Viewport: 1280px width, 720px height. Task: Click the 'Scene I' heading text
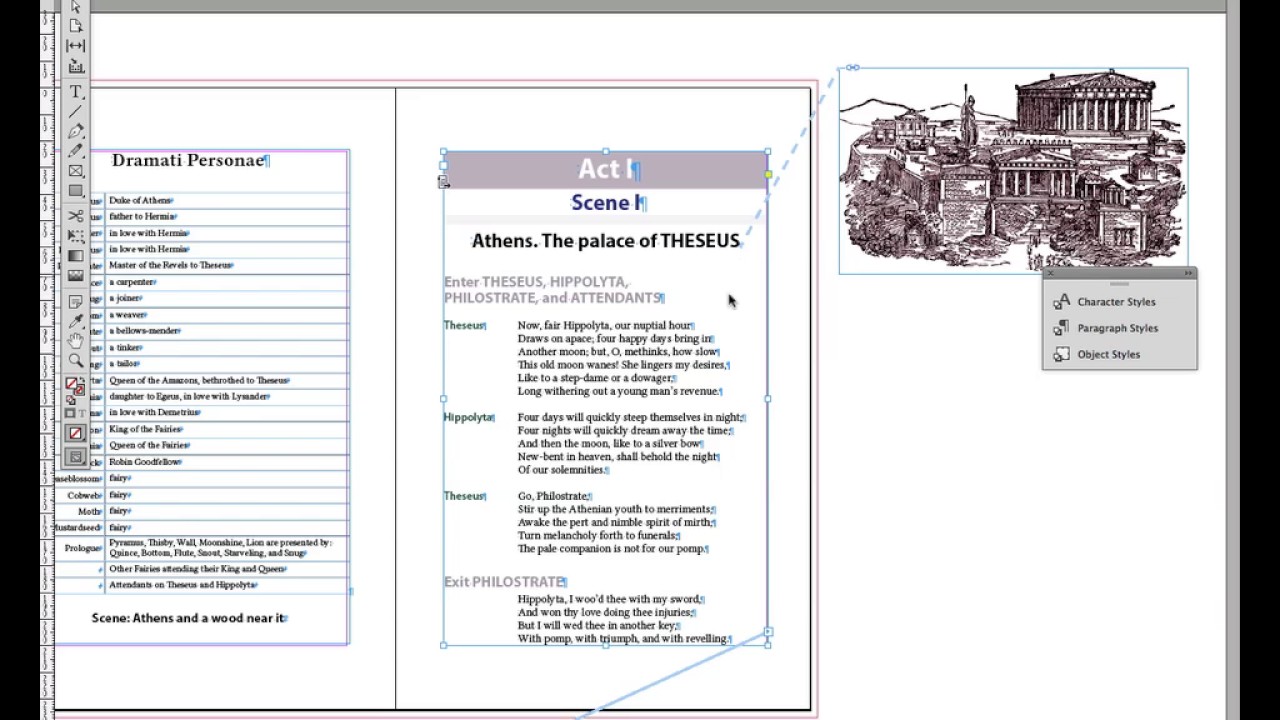pos(607,203)
